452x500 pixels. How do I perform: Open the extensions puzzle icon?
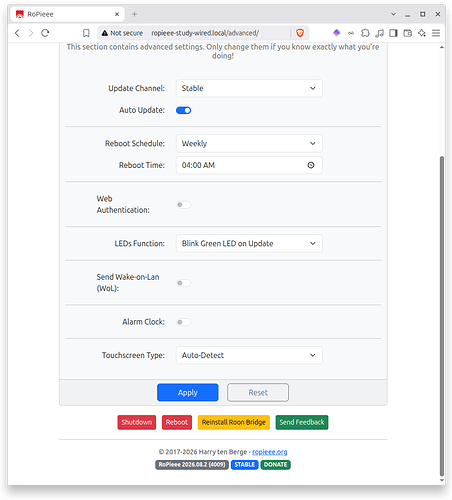click(365, 33)
